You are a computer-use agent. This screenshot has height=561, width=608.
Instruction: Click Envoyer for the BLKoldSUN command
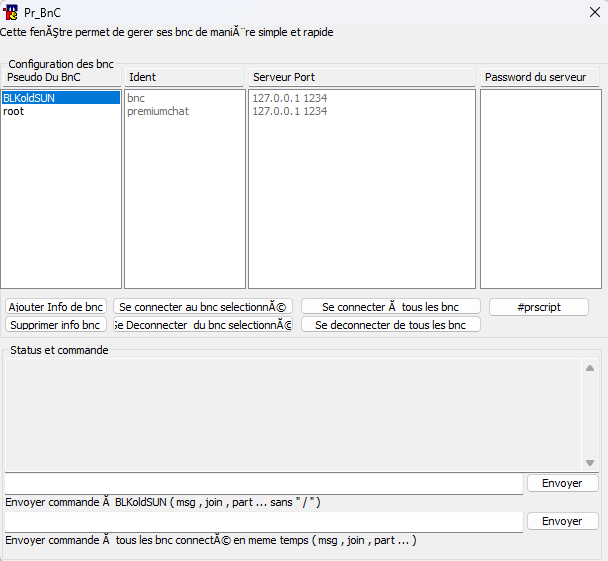pos(563,483)
